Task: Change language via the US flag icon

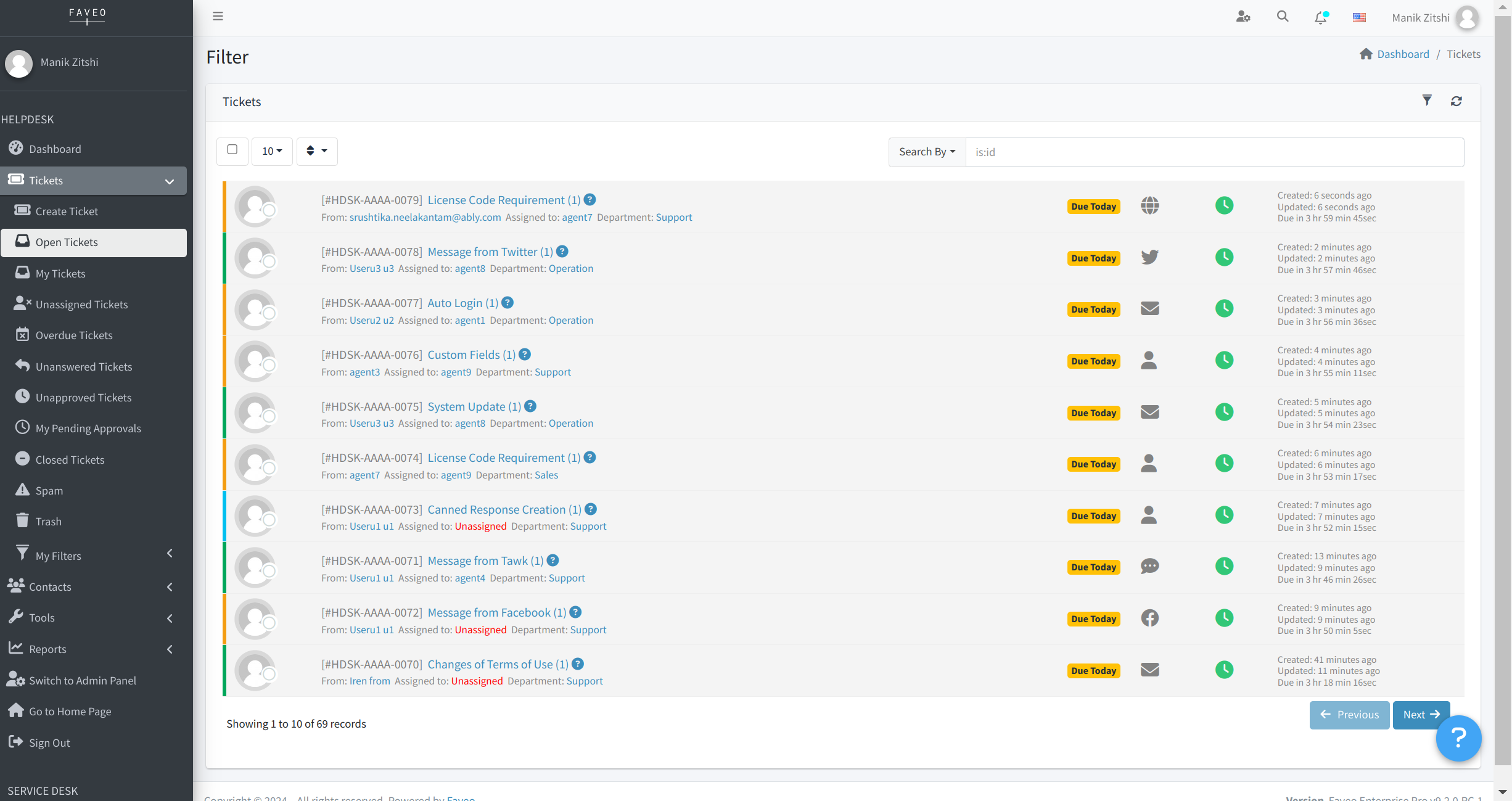Action: tap(1359, 17)
